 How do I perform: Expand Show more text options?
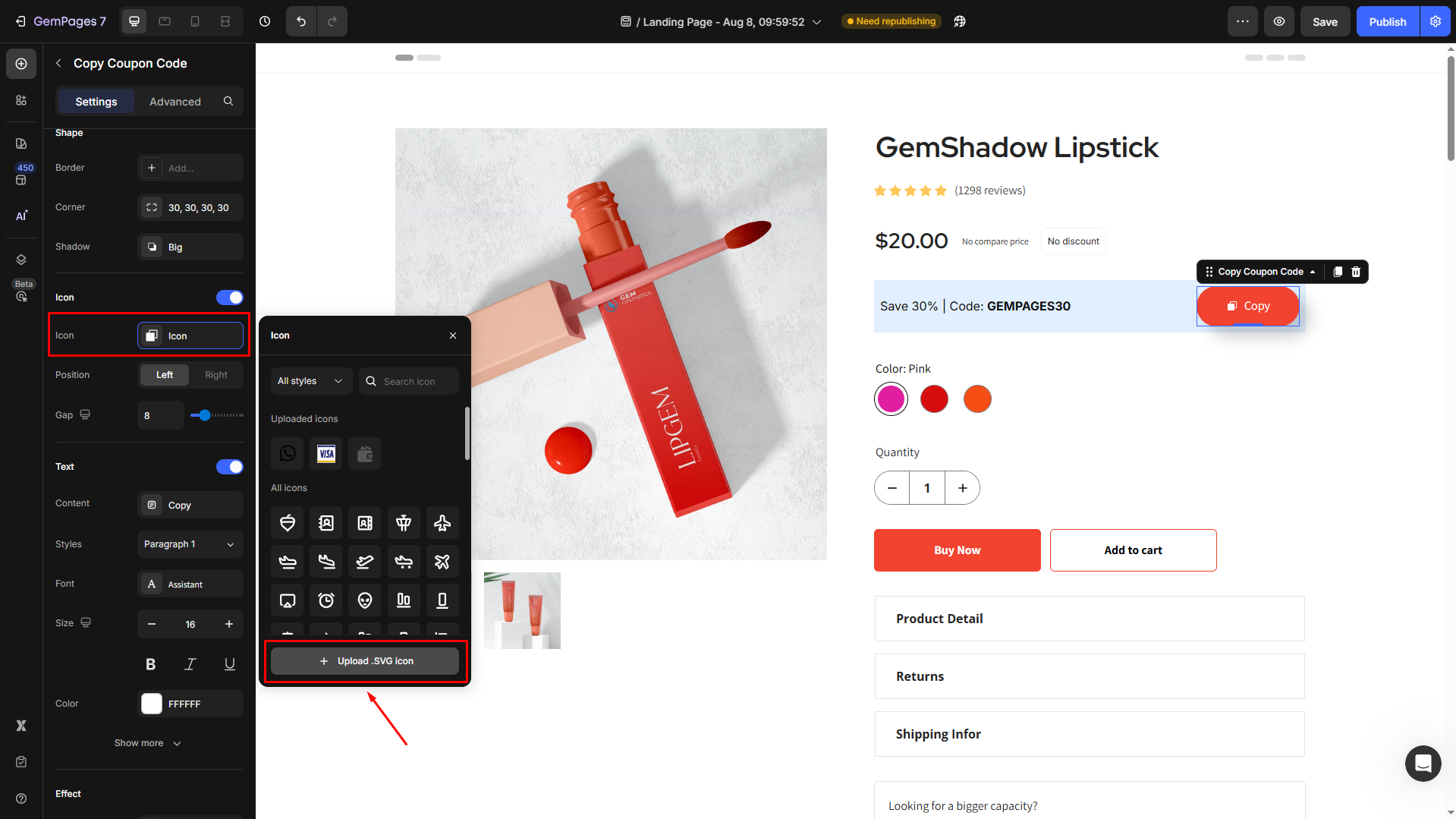[x=148, y=743]
